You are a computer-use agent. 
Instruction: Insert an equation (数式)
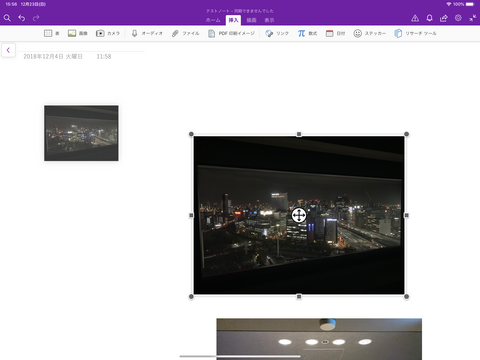(x=307, y=33)
